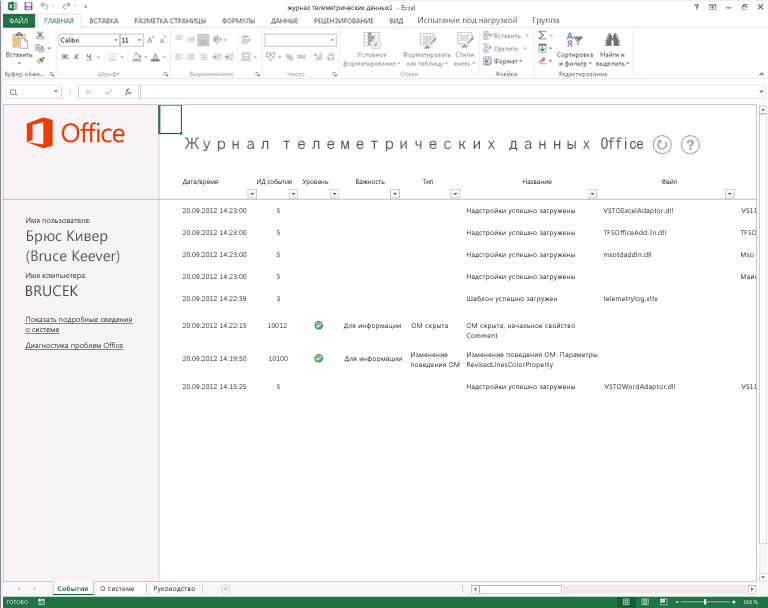Toggle italic (К) formatting
The width and height of the screenshot is (768, 608).
[x=76, y=57]
